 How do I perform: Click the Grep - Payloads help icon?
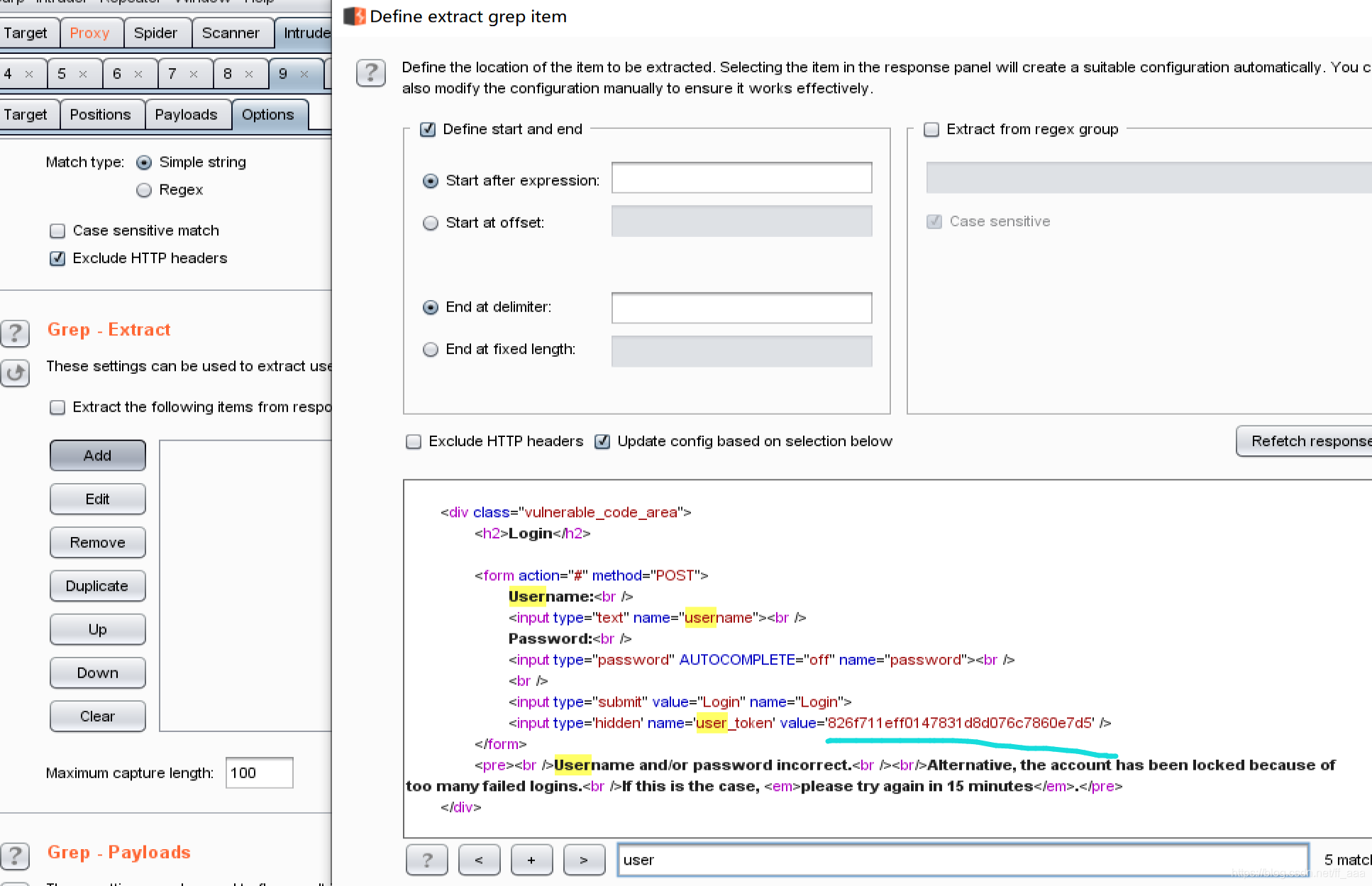(x=15, y=855)
